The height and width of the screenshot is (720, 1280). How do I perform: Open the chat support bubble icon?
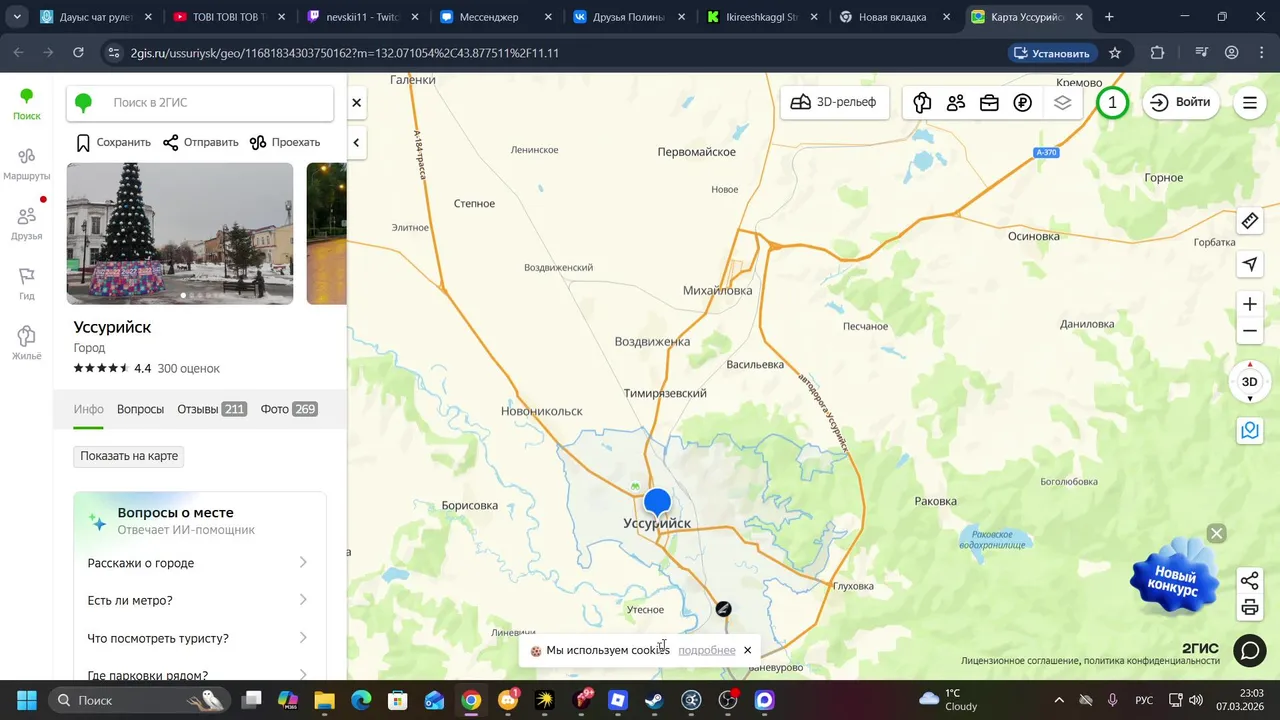pos(1250,651)
